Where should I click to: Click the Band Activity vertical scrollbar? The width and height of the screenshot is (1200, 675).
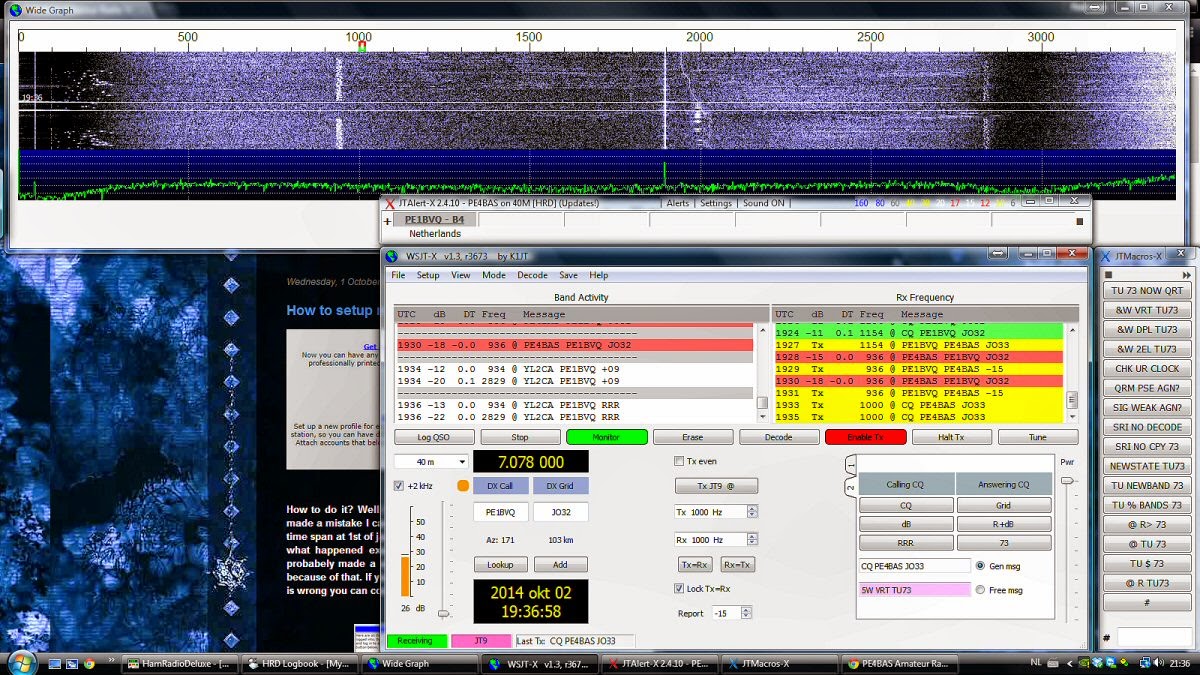[x=762, y=372]
